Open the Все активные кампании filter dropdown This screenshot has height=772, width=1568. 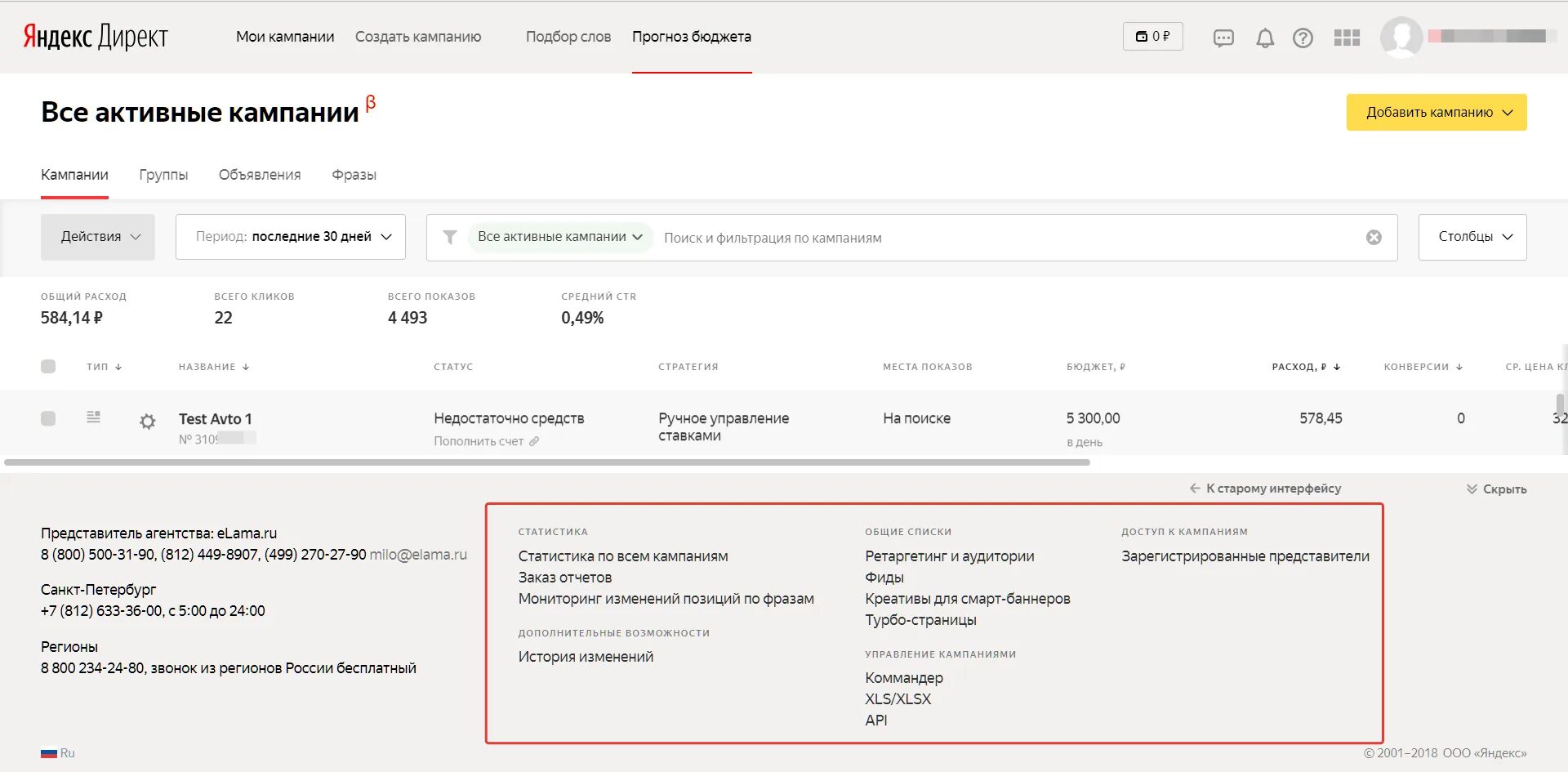559,237
